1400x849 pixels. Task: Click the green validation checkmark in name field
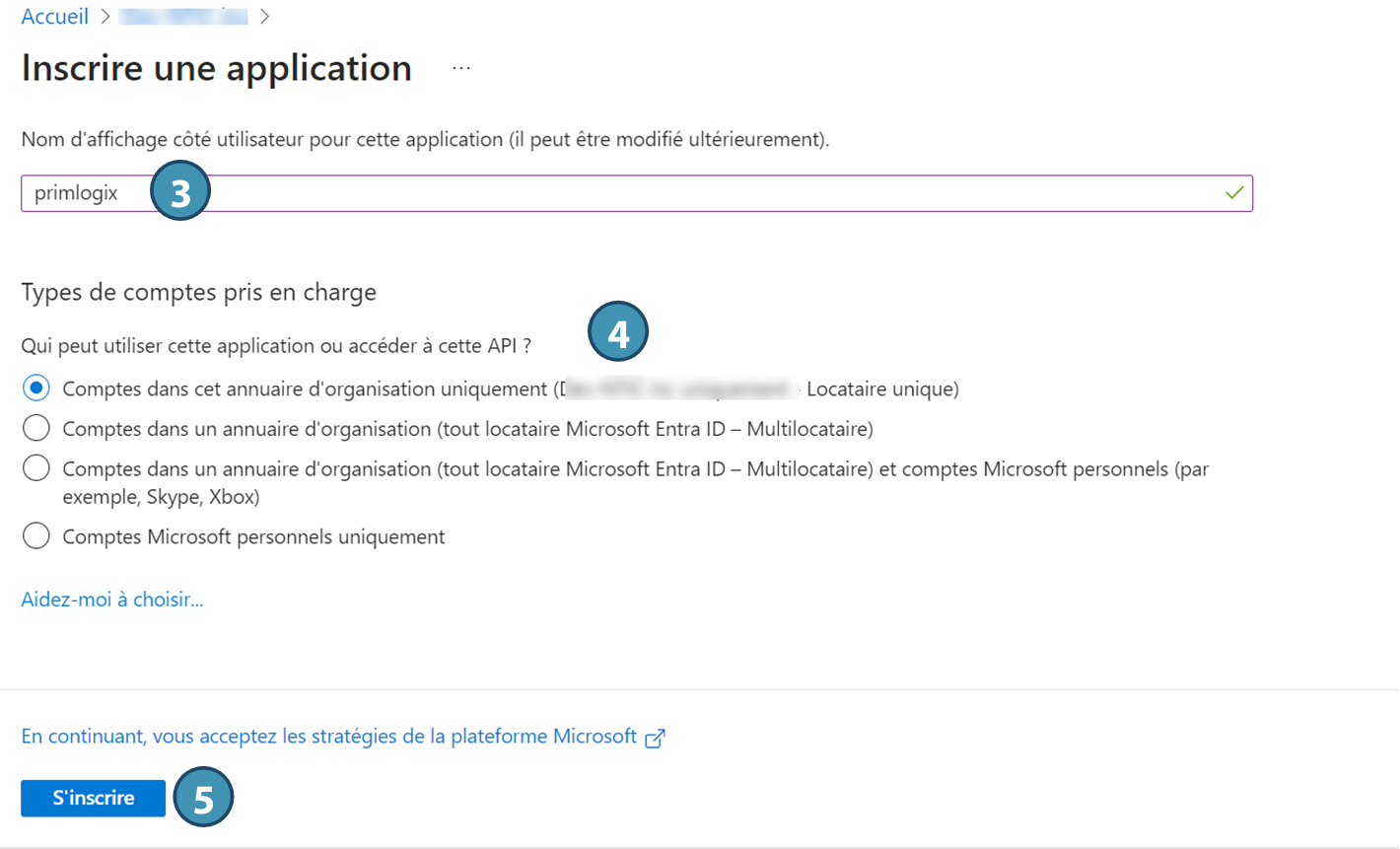[x=1233, y=193]
